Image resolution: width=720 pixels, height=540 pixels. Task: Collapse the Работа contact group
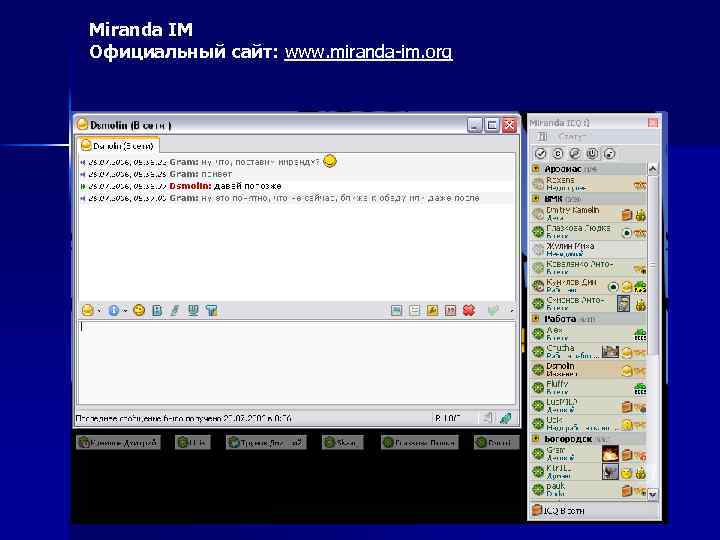click(536, 319)
